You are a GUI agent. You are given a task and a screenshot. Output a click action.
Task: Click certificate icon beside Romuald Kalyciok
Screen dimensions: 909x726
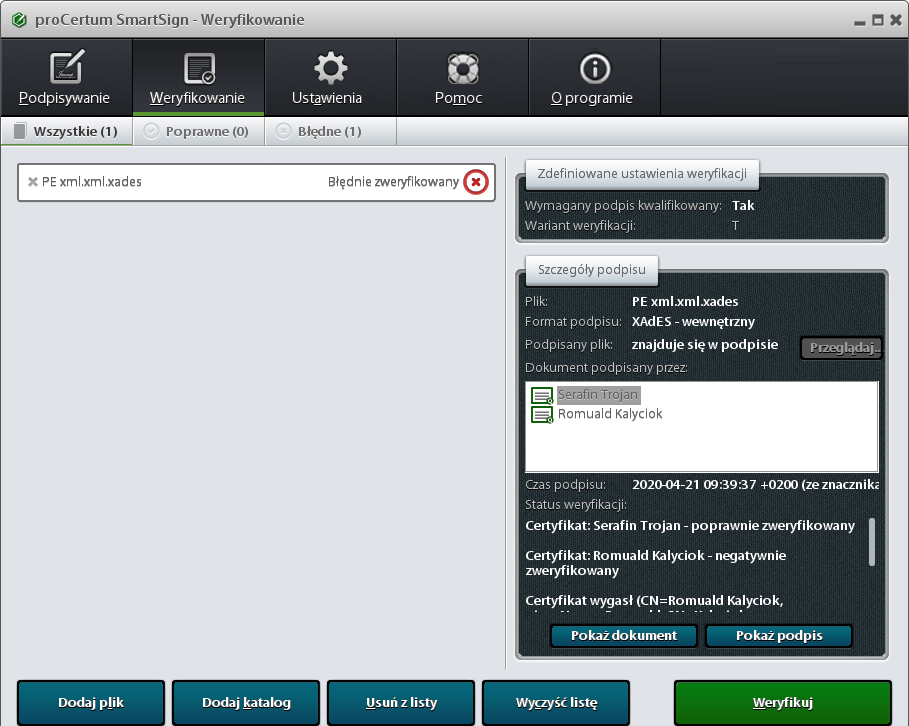click(542, 415)
